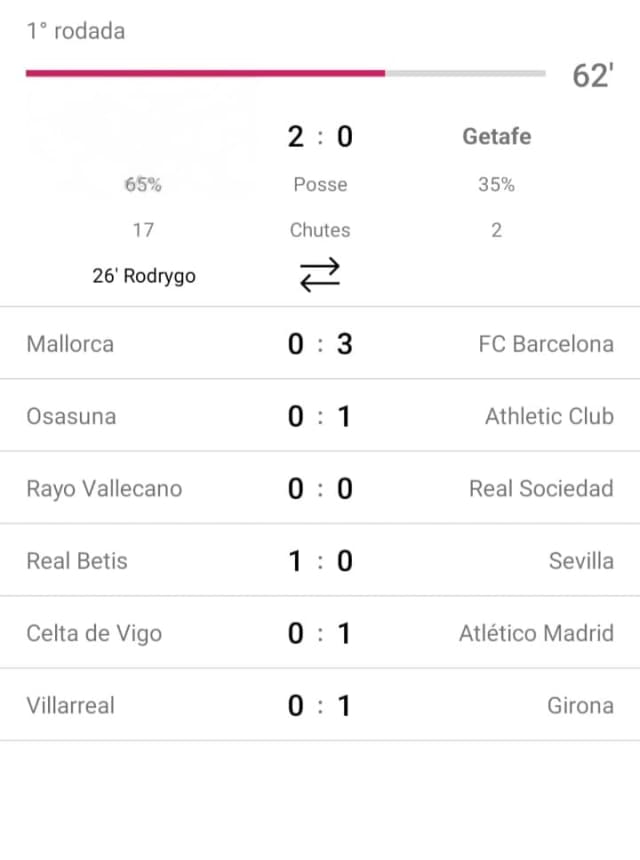640x860 pixels.
Task: Open the FC Barcelona team name
Action: (546, 344)
